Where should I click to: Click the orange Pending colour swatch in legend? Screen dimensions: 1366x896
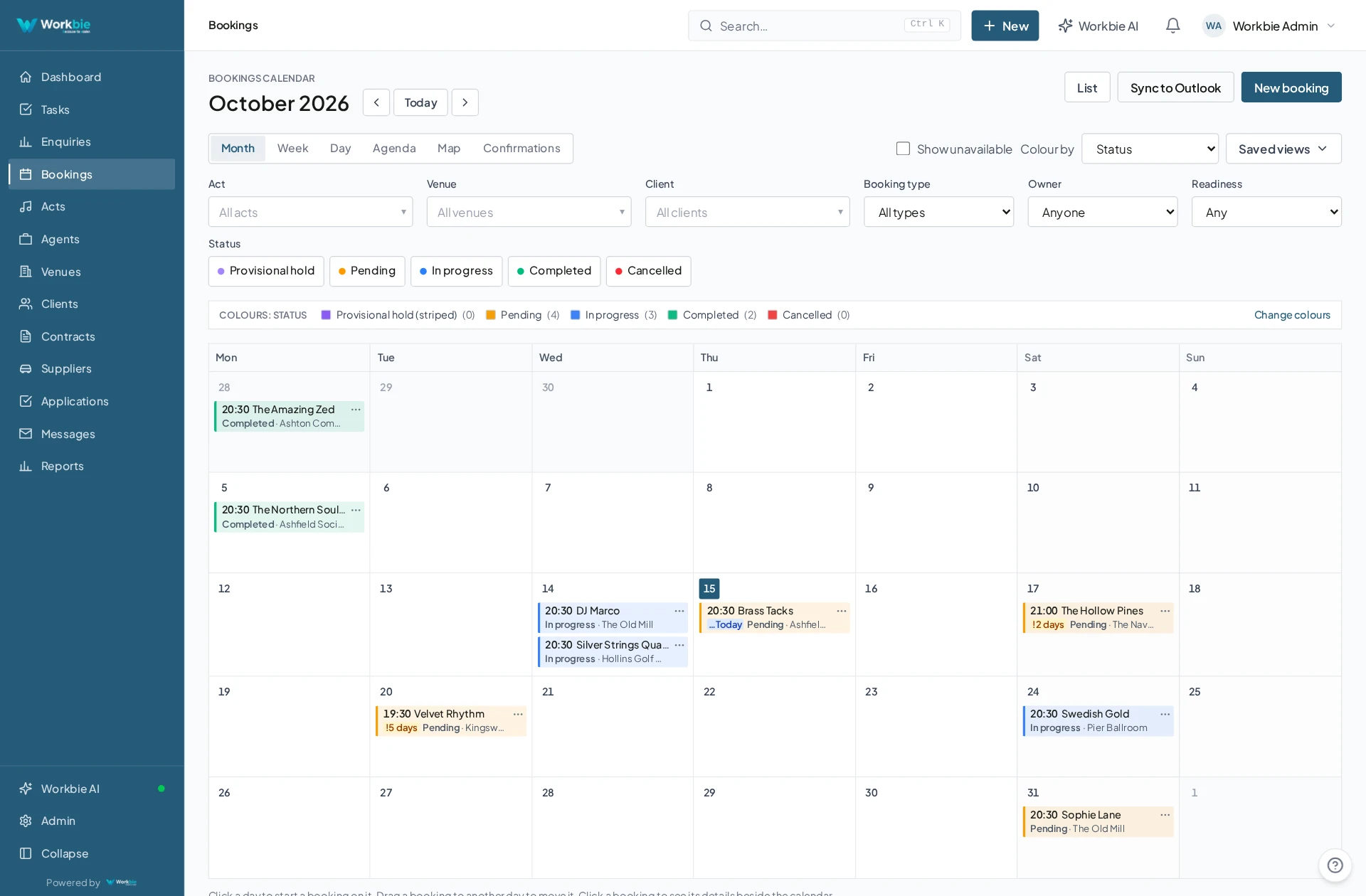[x=491, y=315]
